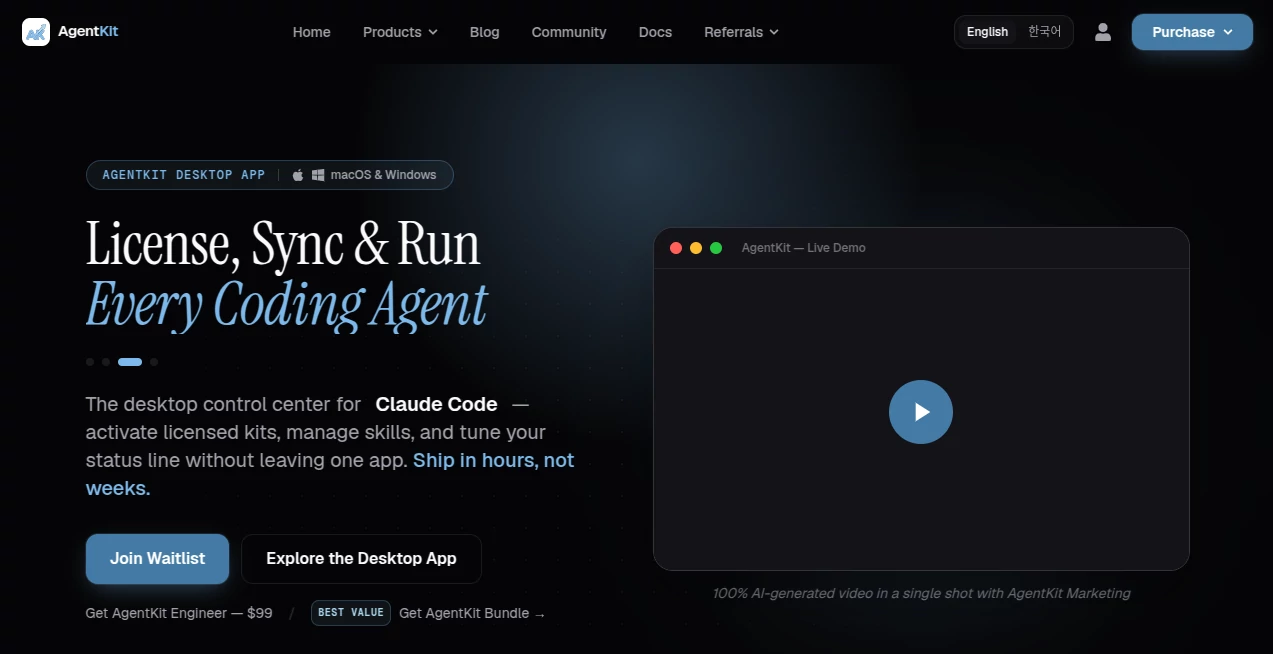Click the 100% AI-generated video caption
The image size is (1273, 654).
point(921,593)
